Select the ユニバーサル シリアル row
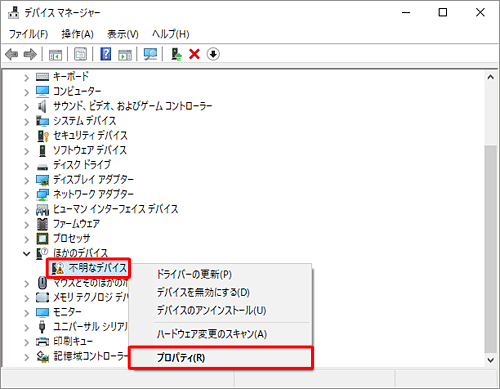The image size is (500, 389). coord(91,327)
